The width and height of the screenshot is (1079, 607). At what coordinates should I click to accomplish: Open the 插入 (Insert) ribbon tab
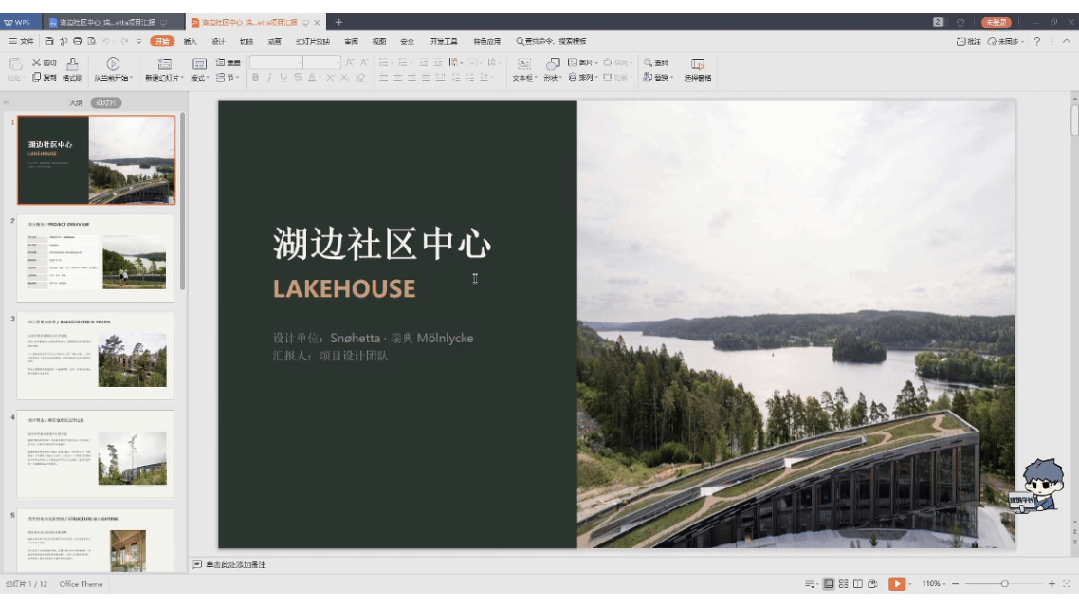190,41
